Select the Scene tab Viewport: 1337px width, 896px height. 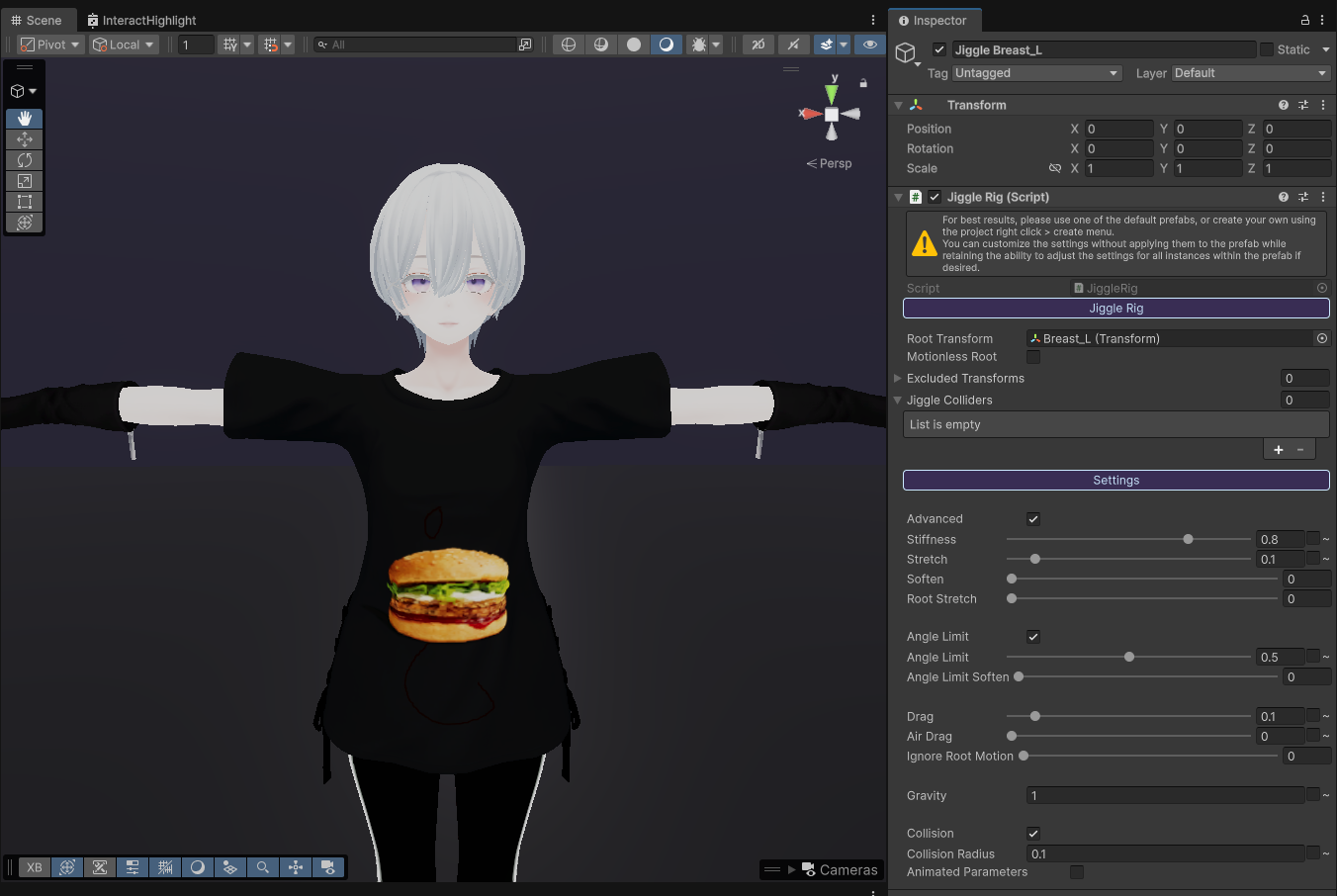pos(40,20)
